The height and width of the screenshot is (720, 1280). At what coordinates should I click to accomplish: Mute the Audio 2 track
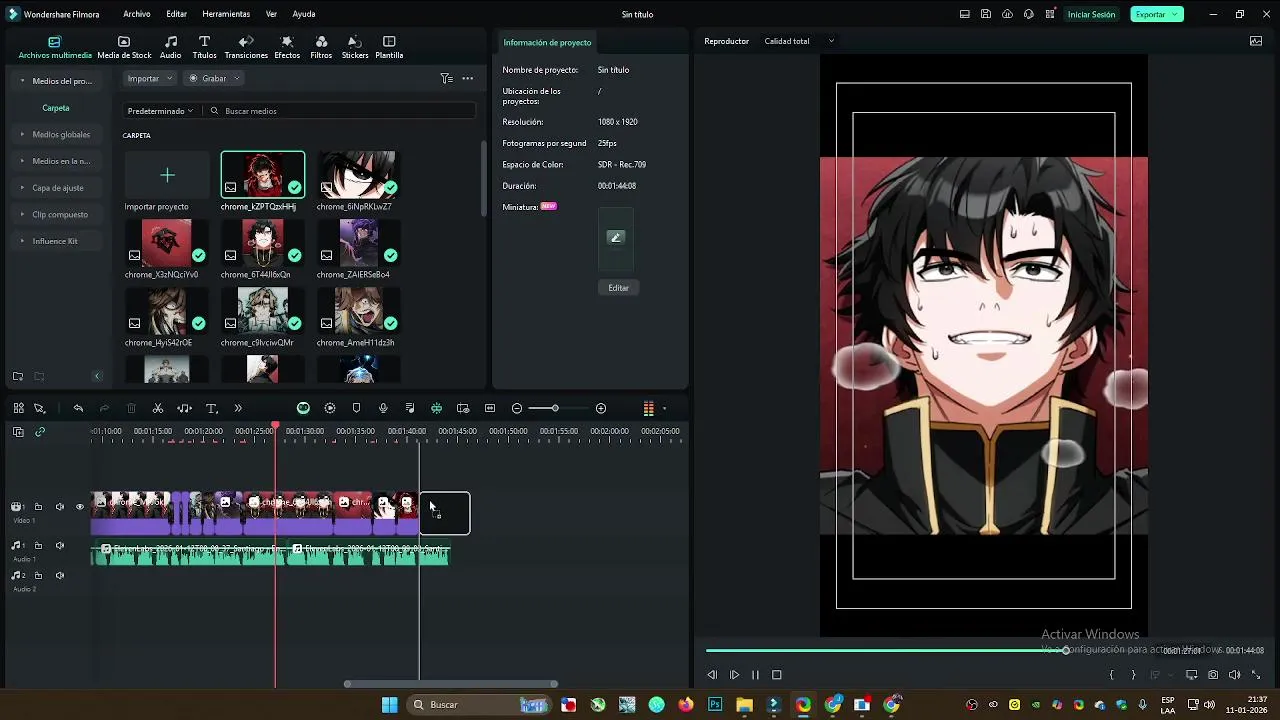coord(59,576)
